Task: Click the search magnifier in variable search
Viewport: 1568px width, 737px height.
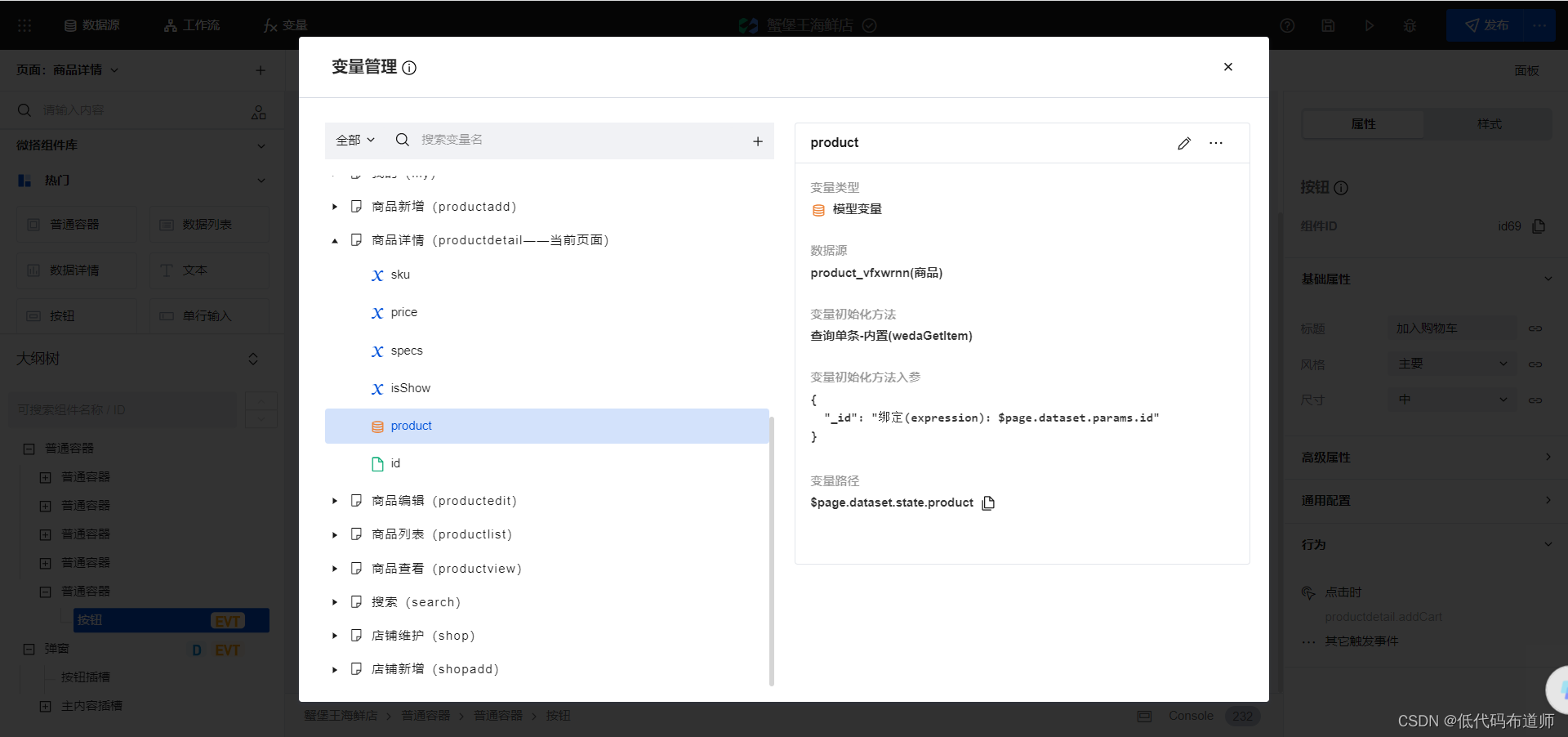Action: [402, 140]
